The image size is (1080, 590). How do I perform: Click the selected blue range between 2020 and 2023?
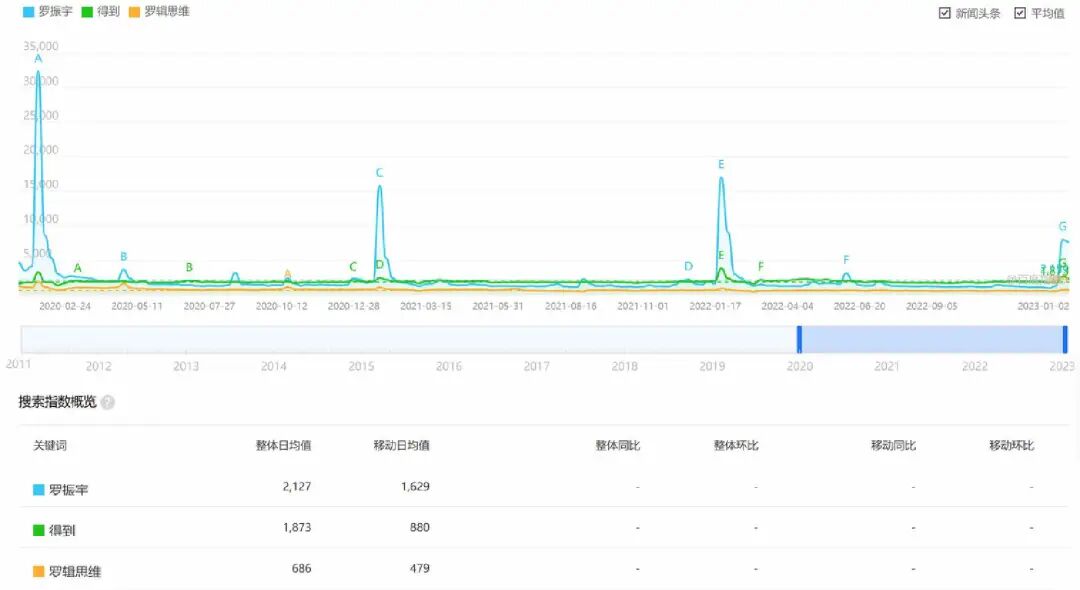click(932, 339)
